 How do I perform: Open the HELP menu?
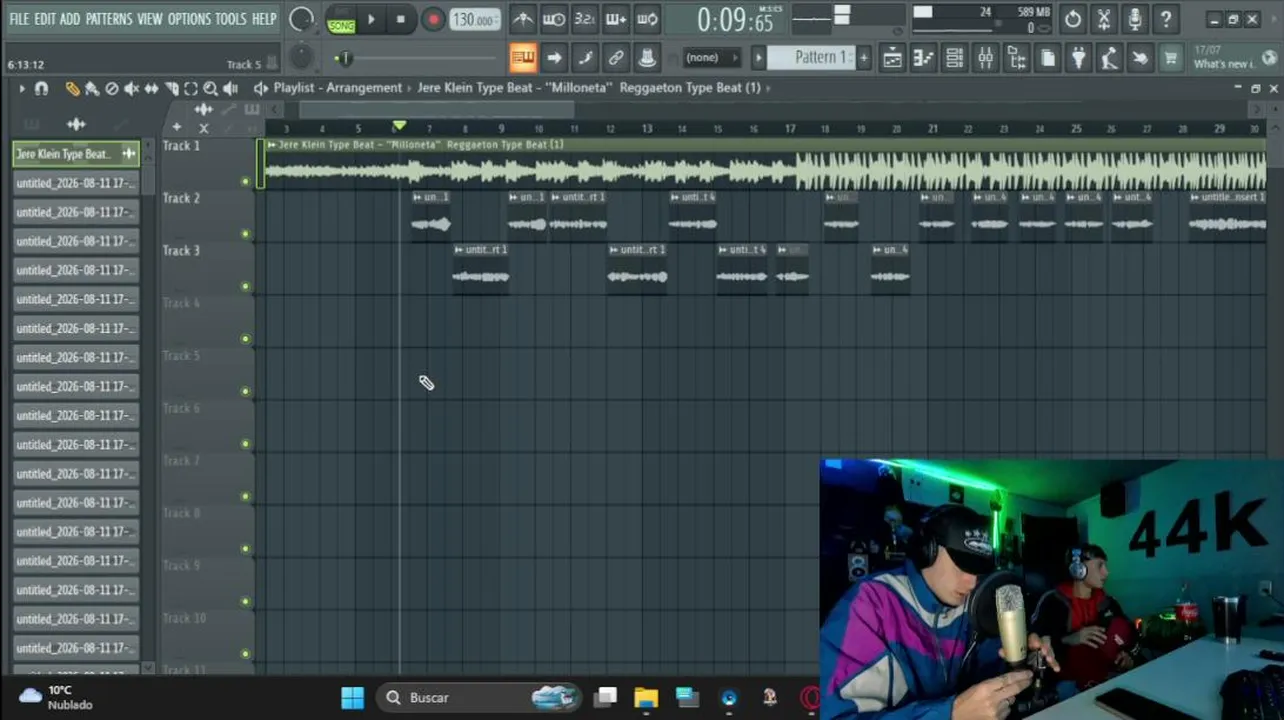click(x=264, y=19)
